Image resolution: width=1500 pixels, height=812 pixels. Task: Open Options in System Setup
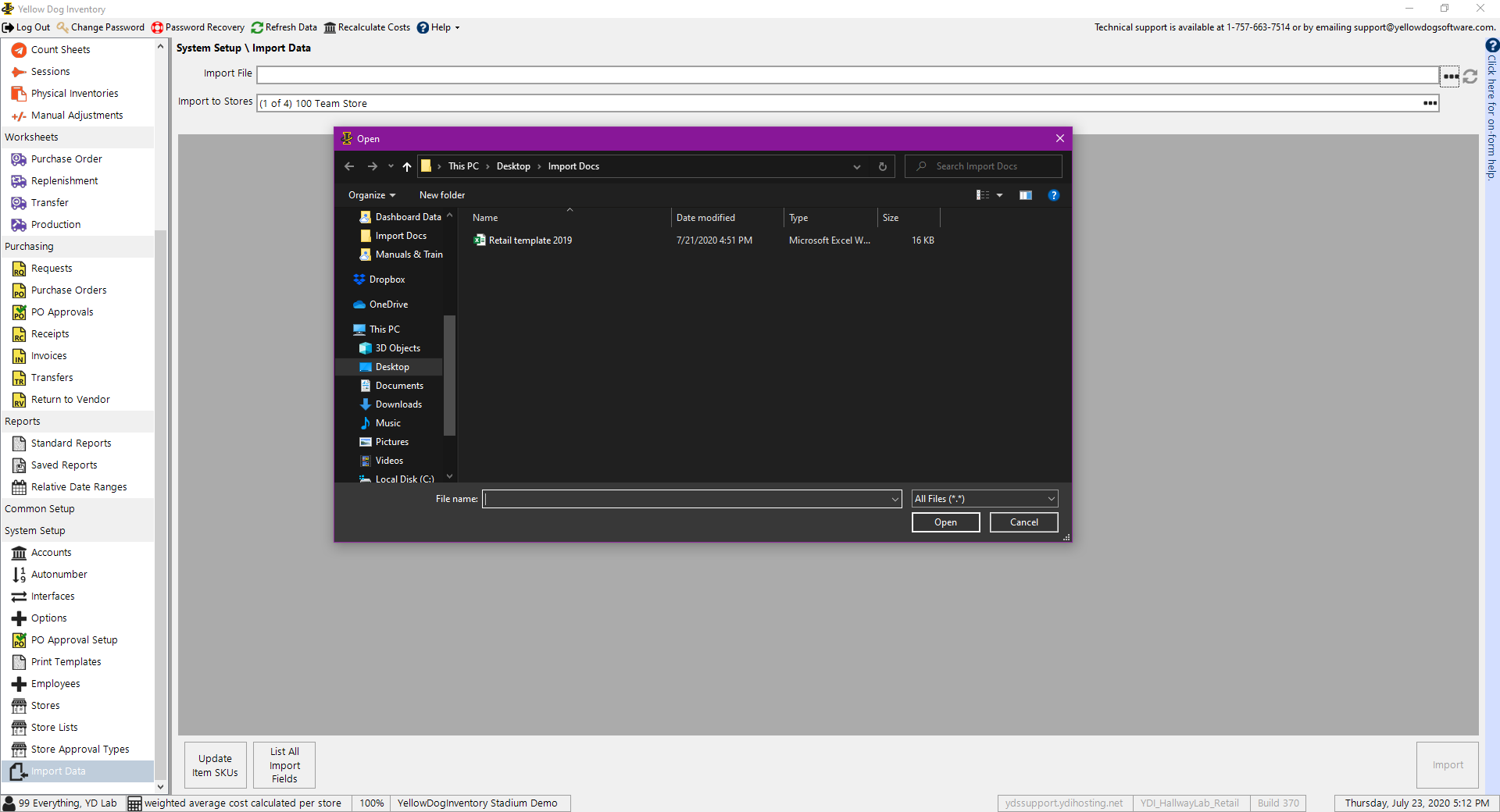[48, 618]
